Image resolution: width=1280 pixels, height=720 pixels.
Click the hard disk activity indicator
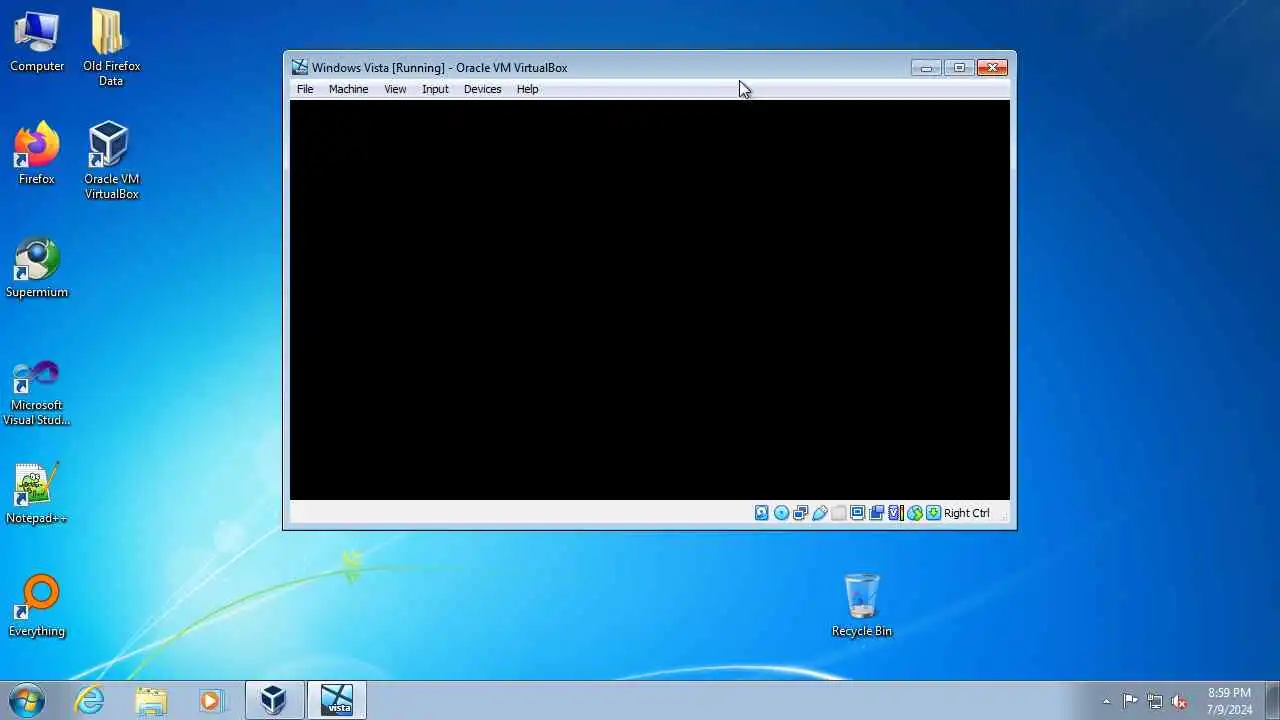761,513
